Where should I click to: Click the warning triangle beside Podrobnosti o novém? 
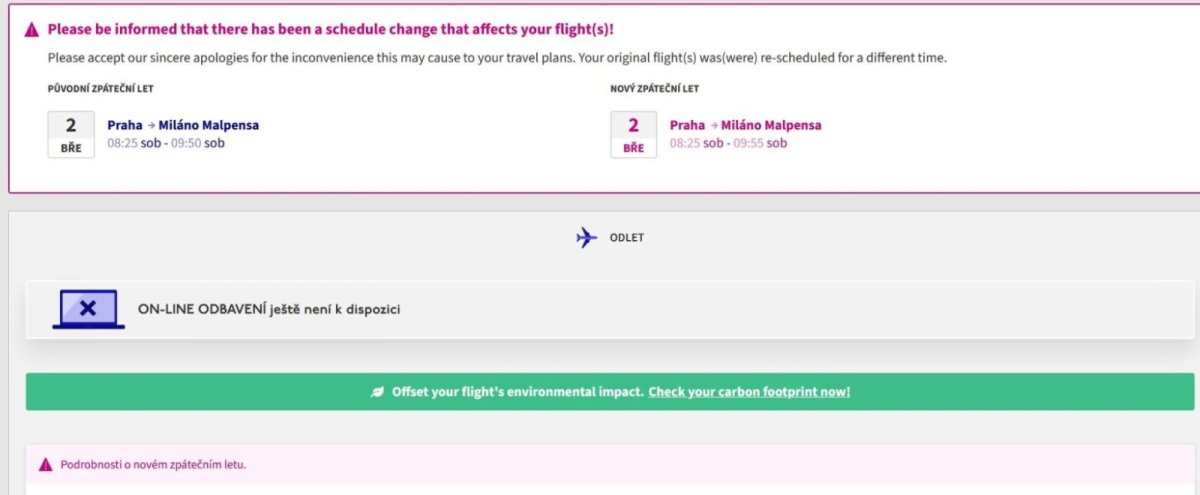tap(45, 465)
